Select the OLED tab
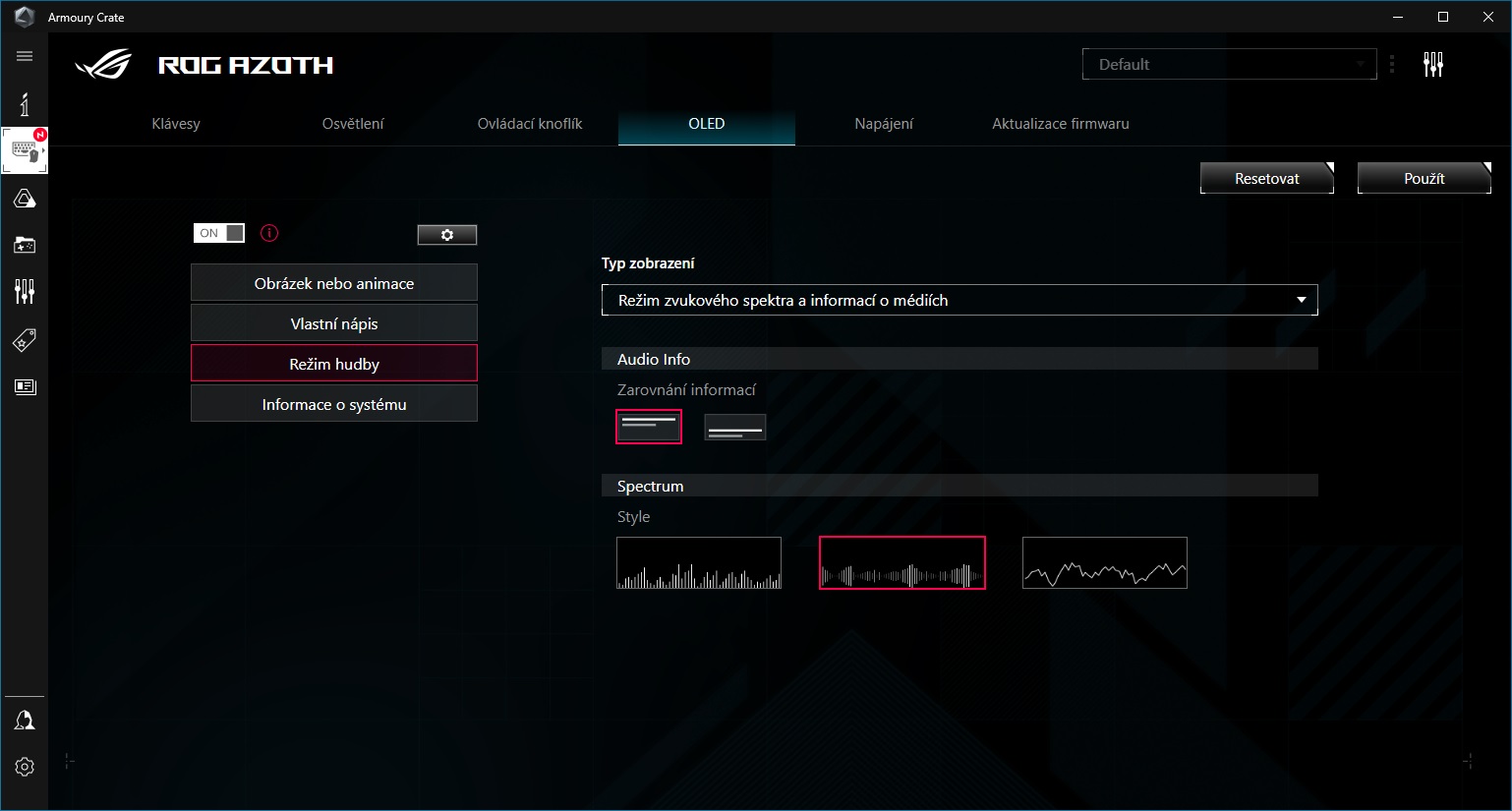 coord(707,124)
